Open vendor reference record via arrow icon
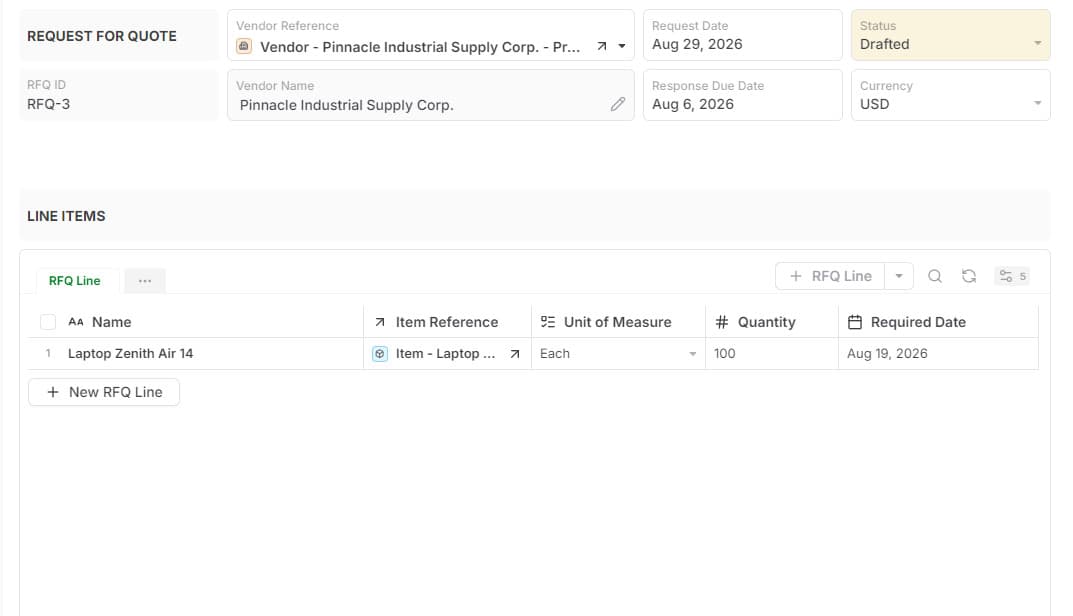The image size is (1073, 616). click(x=602, y=47)
